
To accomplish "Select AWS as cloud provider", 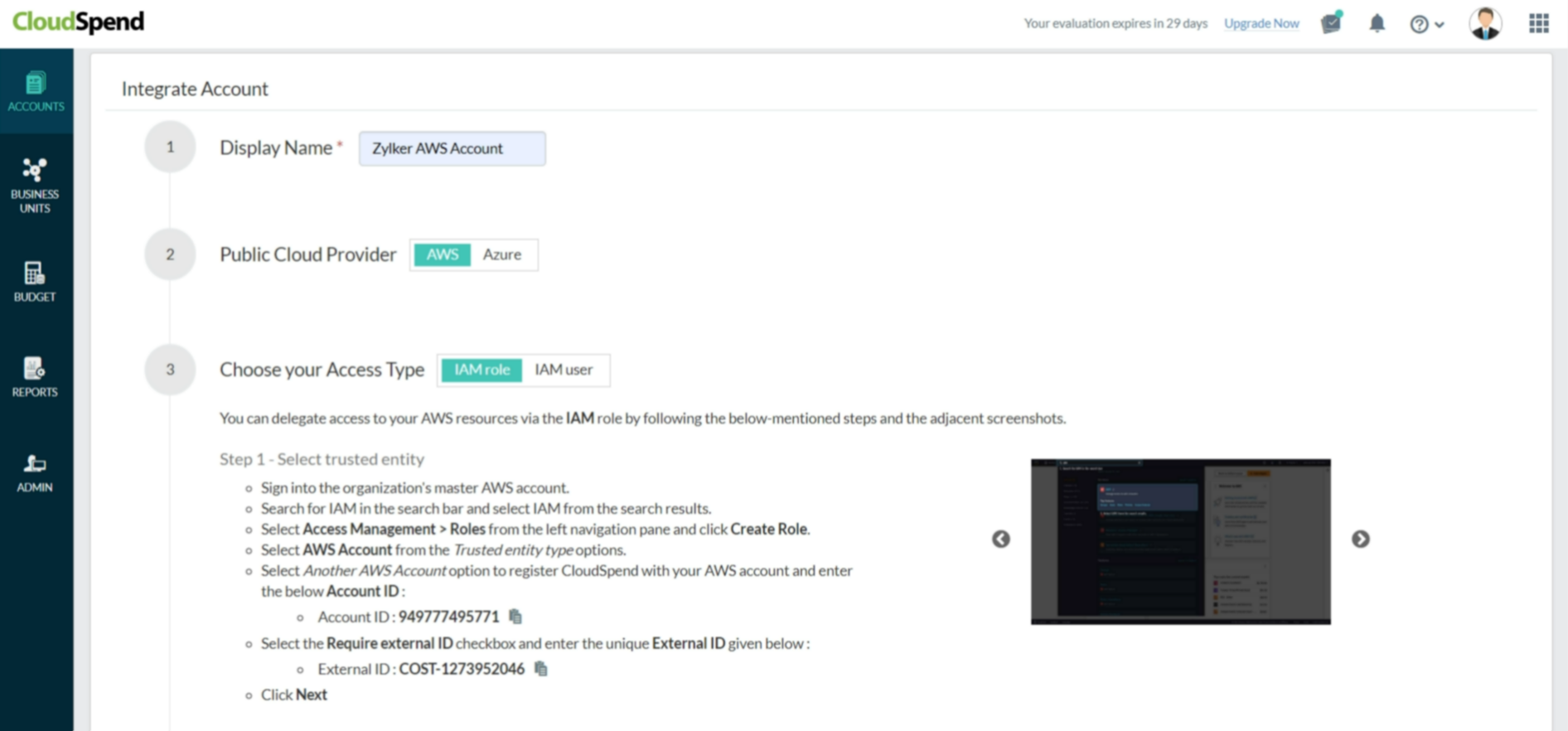I will click(443, 254).
